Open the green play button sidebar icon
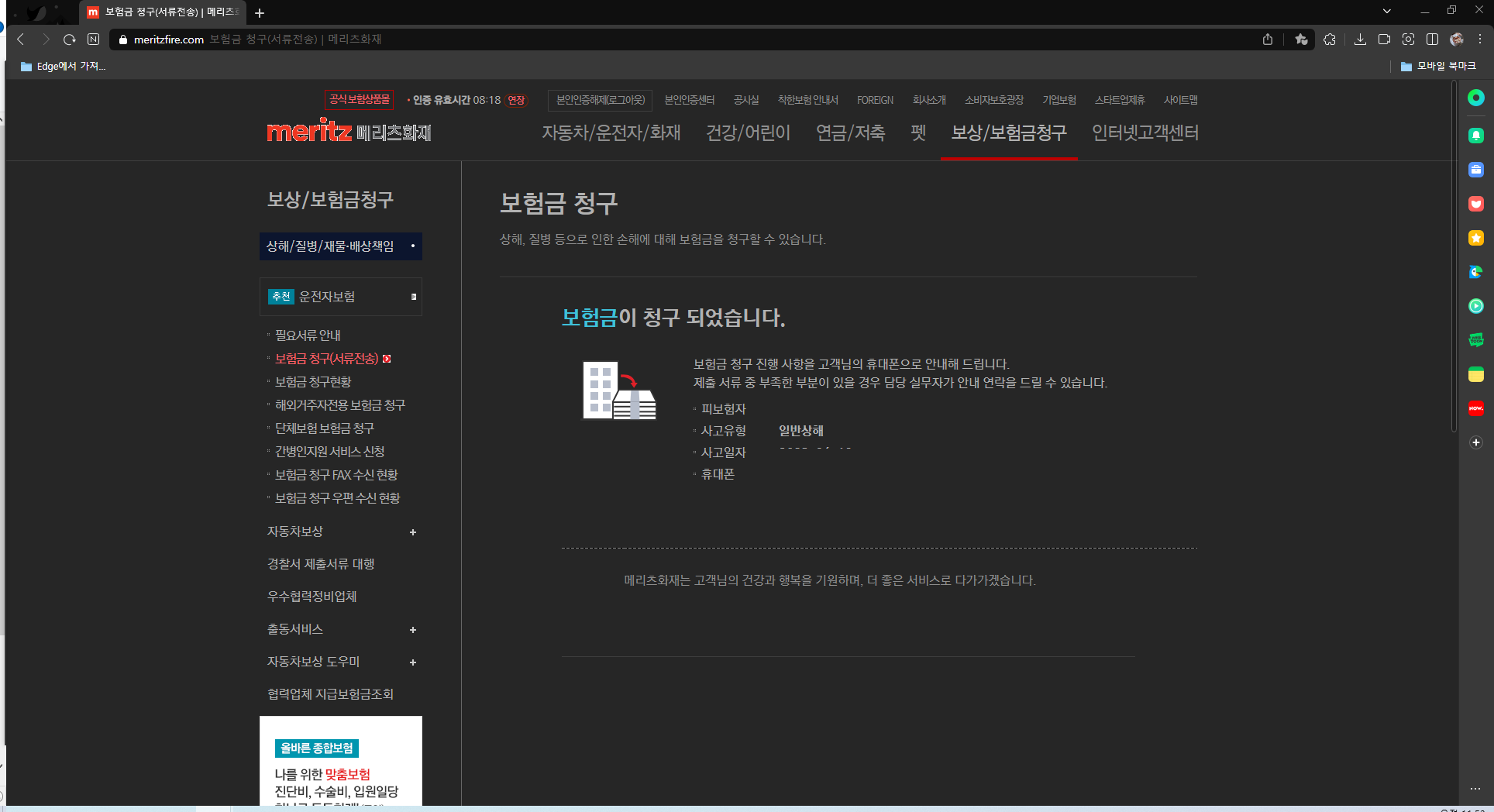 pos(1476,306)
